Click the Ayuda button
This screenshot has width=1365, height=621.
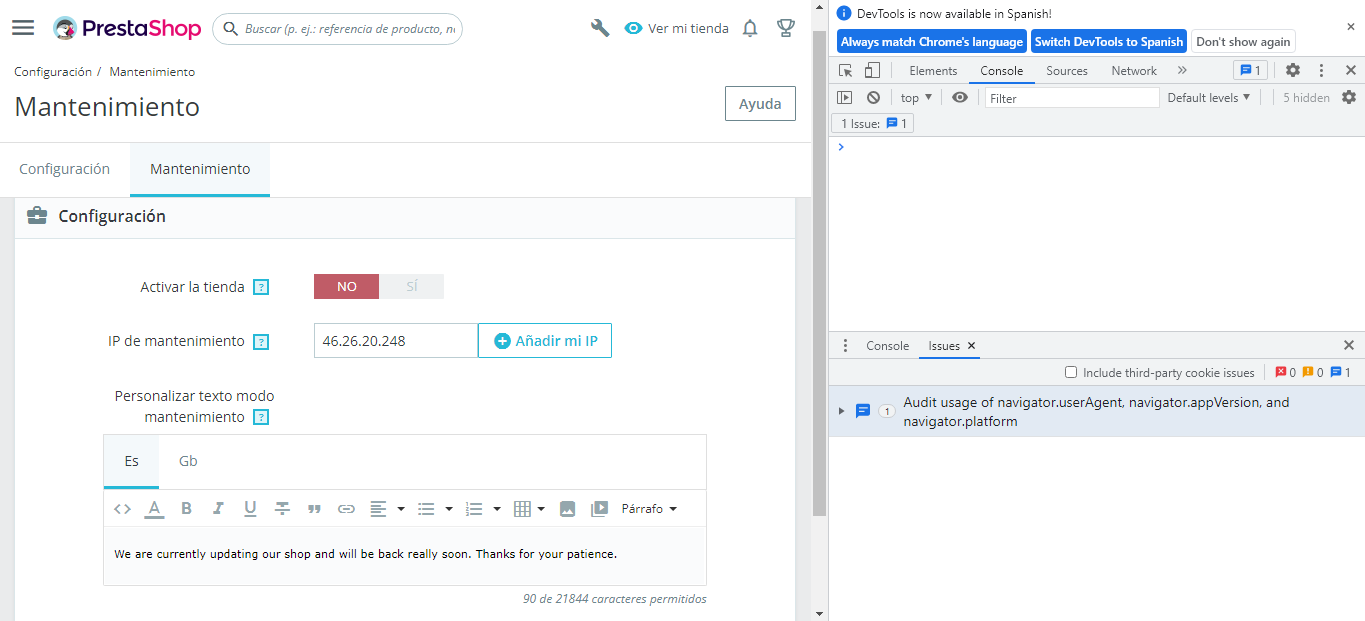click(760, 104)
